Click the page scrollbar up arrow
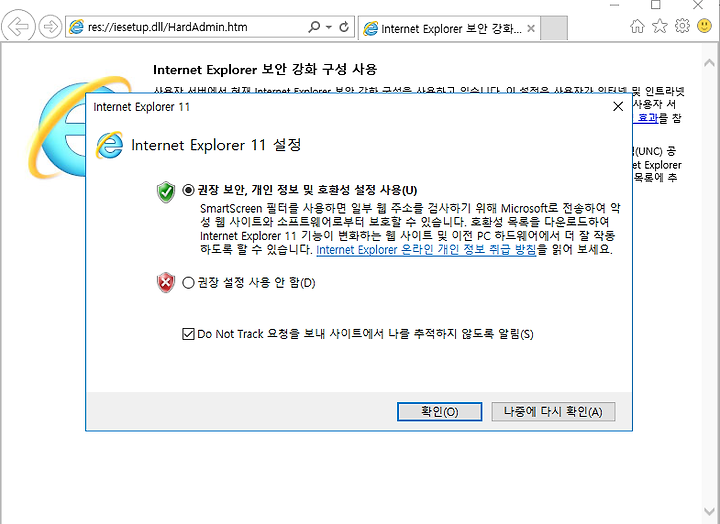 [709, 63]
